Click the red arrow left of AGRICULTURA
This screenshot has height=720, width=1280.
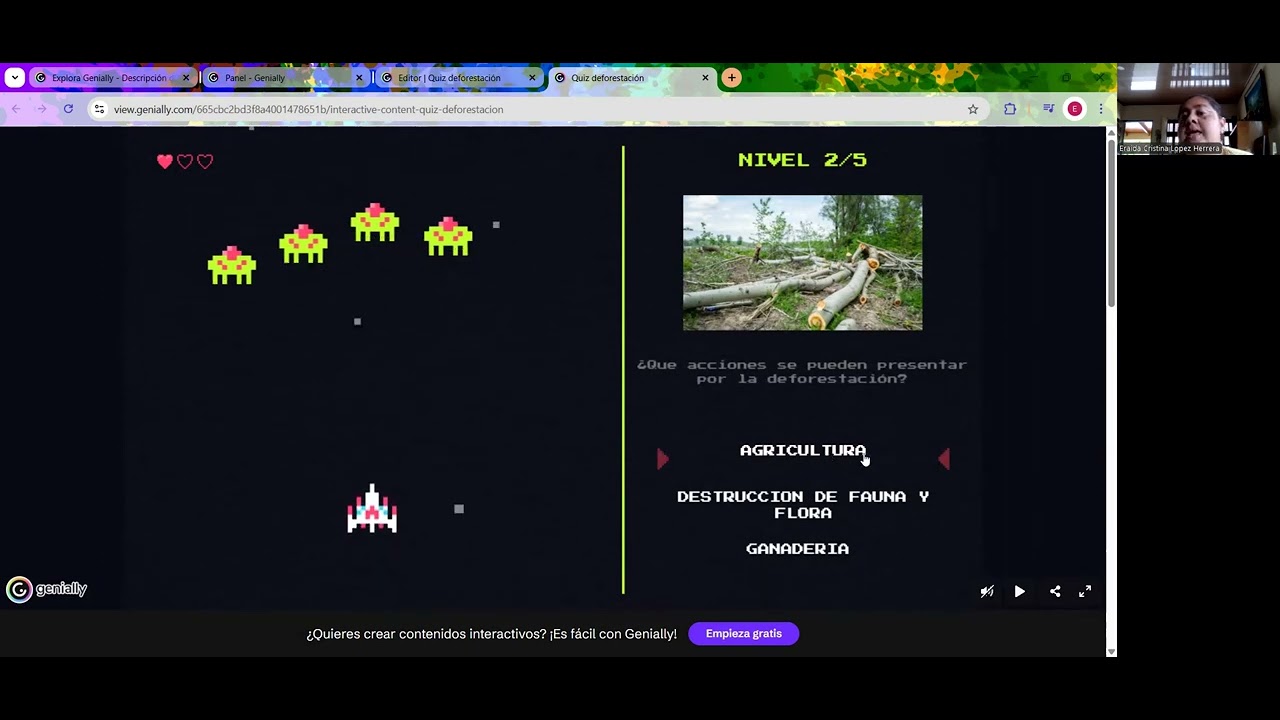[662, 459]
